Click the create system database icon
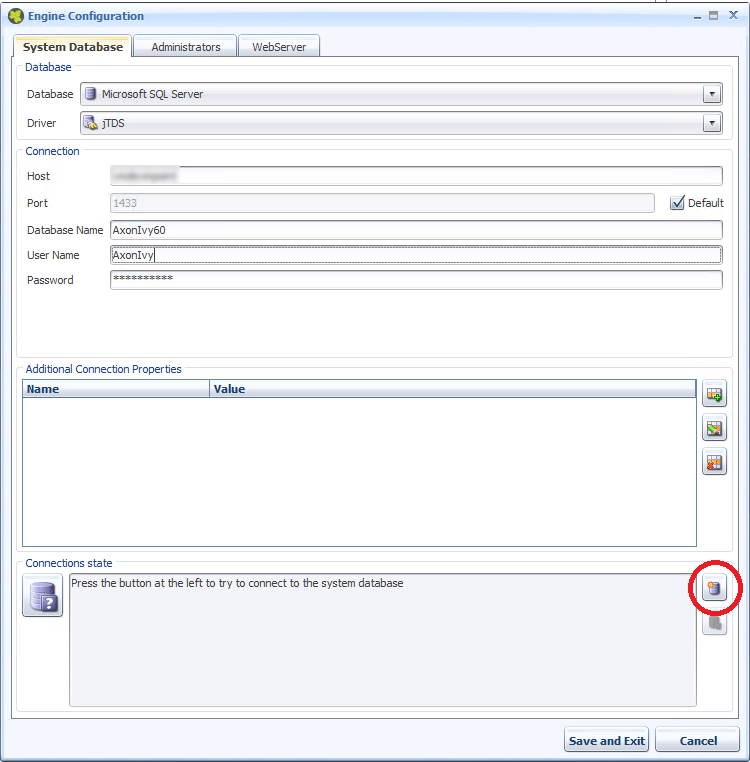The width and height of the screenshot is (750, 762). (x=714, y=589)
